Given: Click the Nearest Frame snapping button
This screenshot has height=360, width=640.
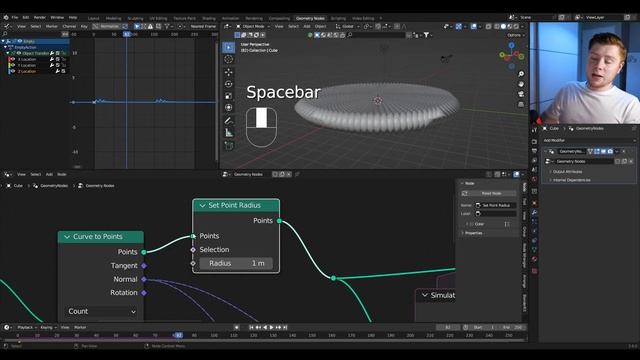Looking at the screenshot, I should 203,26.
